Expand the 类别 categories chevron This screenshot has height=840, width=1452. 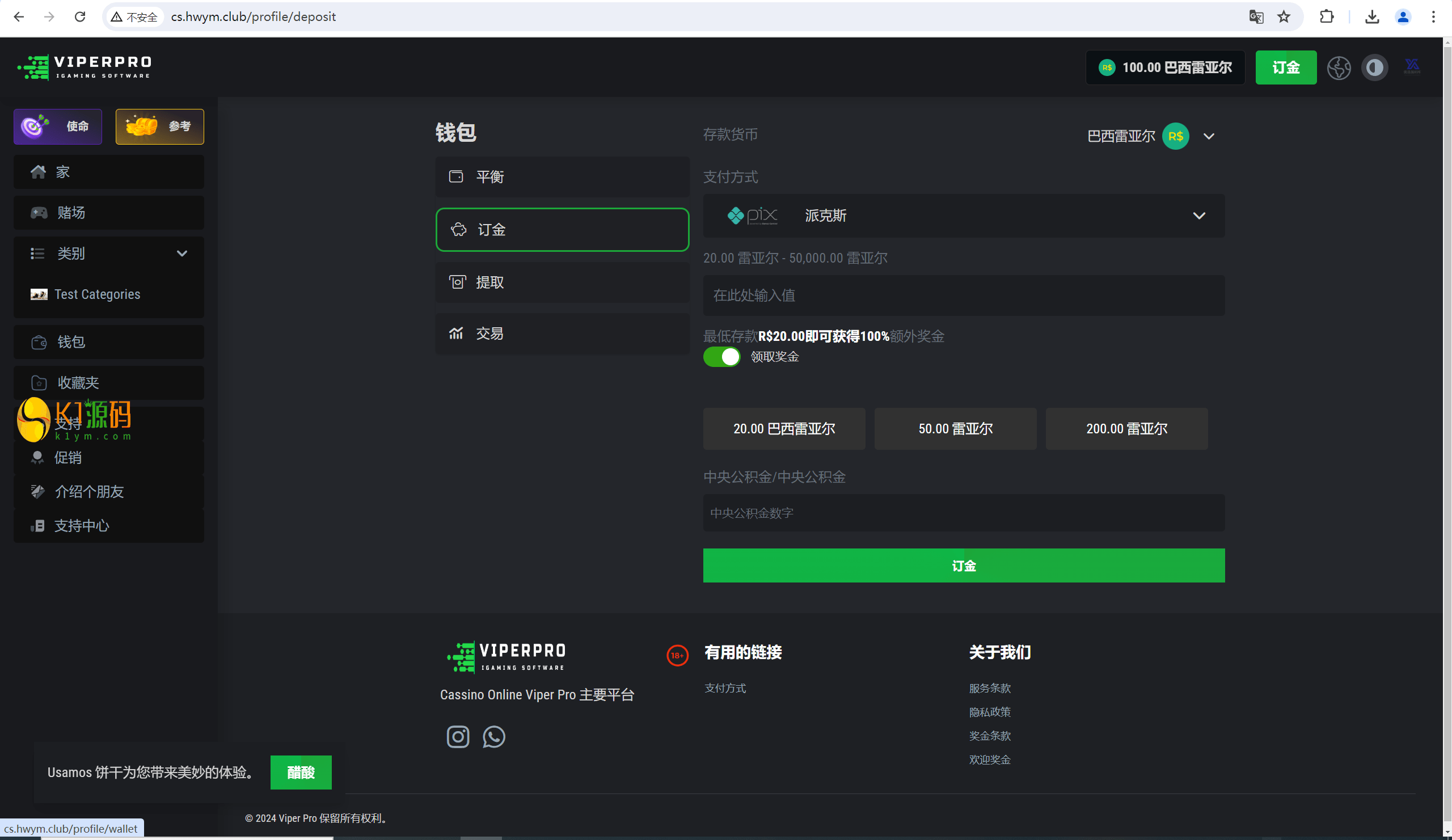click(182, 254)
